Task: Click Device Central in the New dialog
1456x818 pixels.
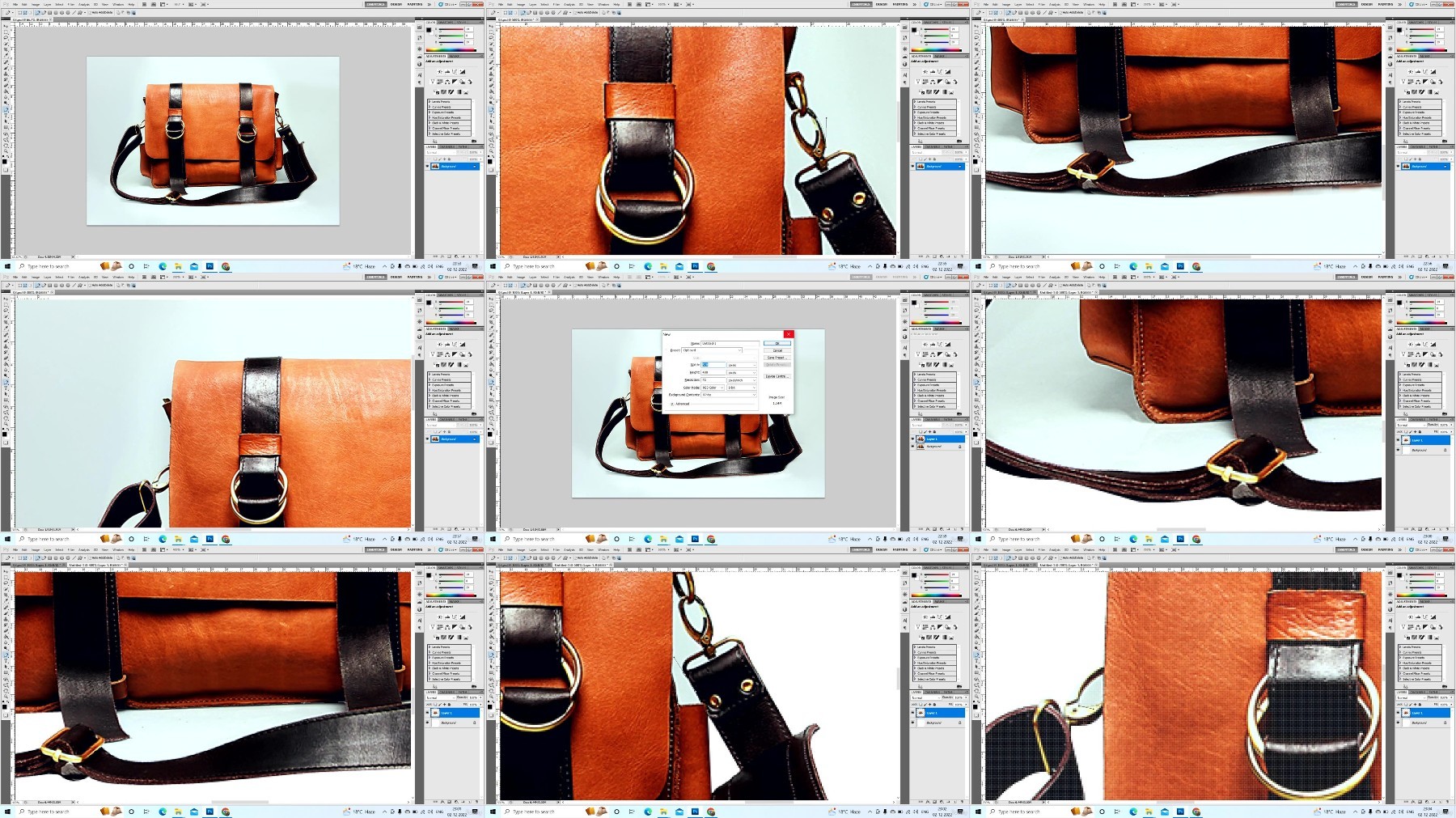Action: coord(777,376)
